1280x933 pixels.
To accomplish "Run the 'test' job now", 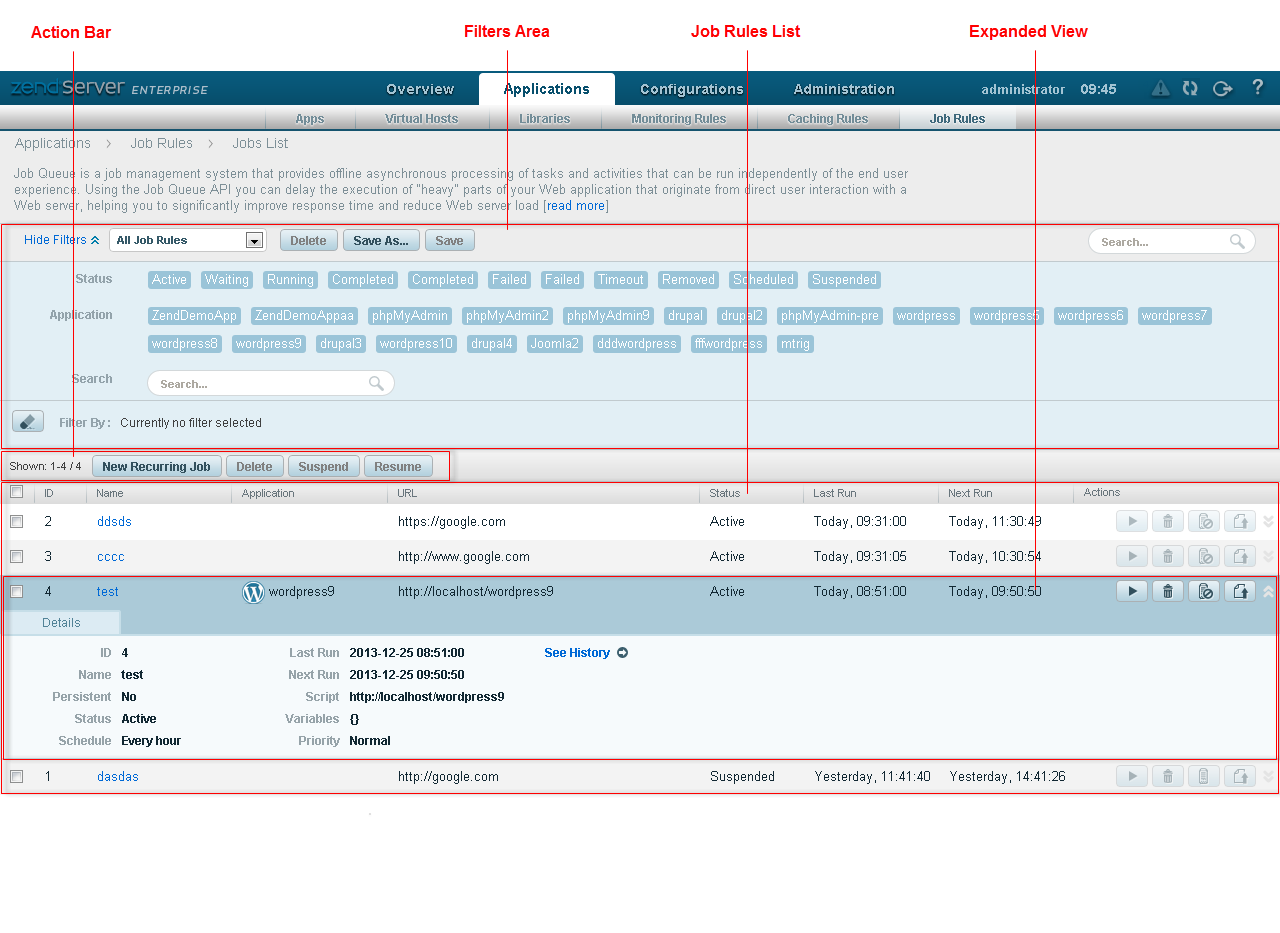I will click(x=1131, y=591).
